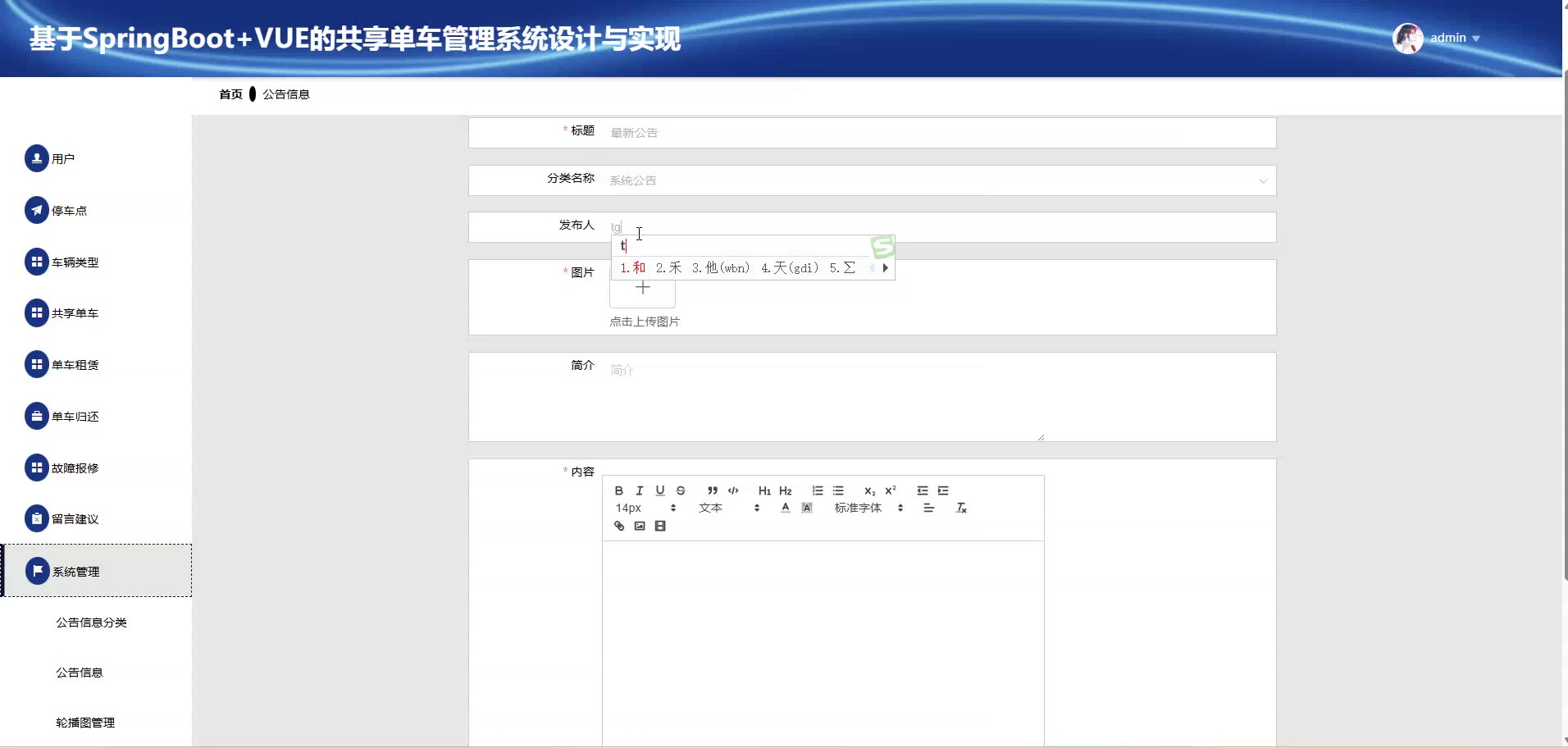
Task: Select IME candidate 1 和
Action: 633,267
